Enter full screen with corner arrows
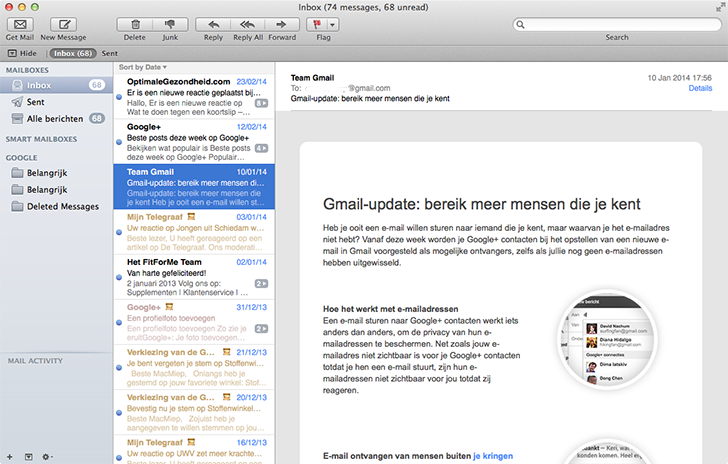728x464 pixels. point(720,7)
